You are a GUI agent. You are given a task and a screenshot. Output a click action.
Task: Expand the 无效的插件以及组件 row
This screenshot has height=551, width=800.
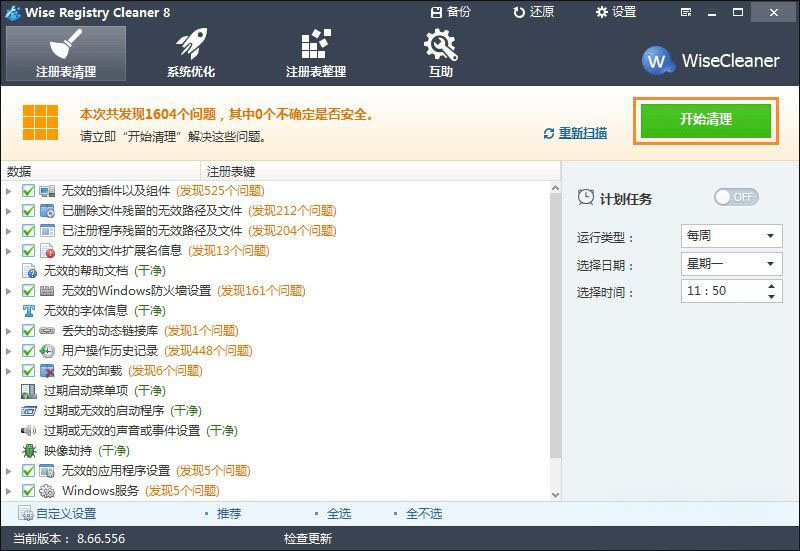pyautogui.click(x=9, y=191)
